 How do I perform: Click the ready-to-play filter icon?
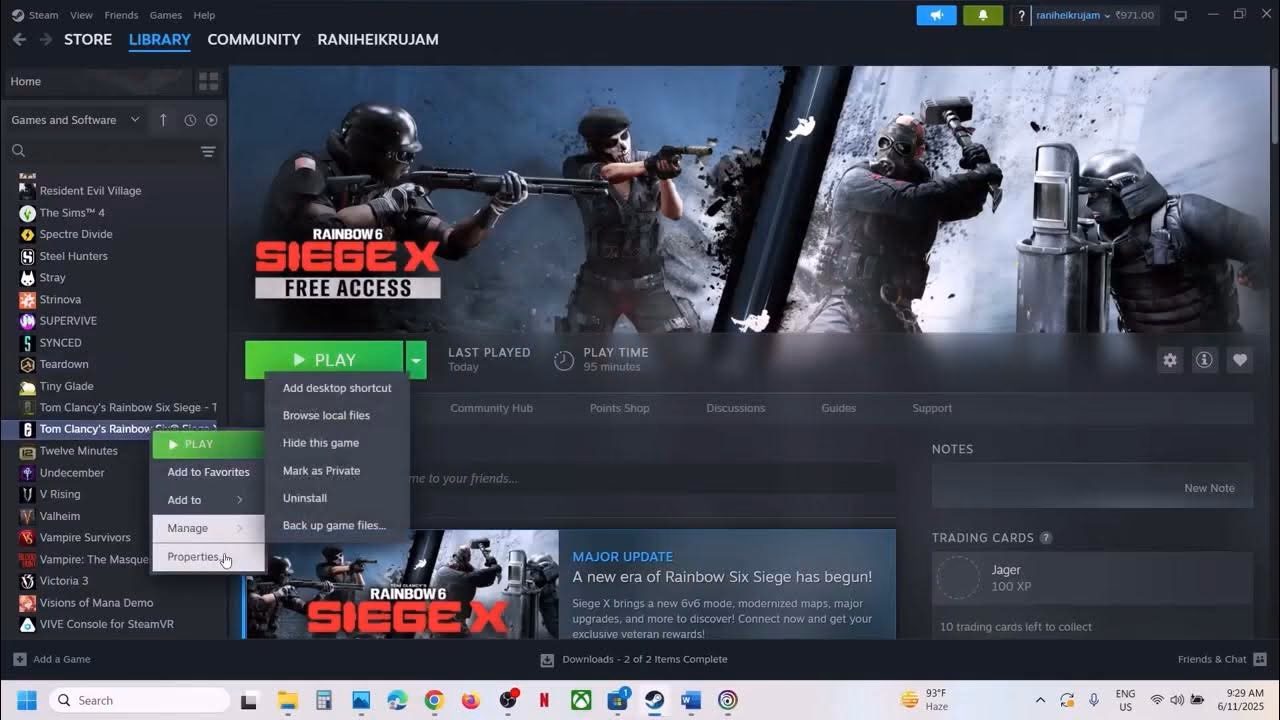tap(211, 120)
